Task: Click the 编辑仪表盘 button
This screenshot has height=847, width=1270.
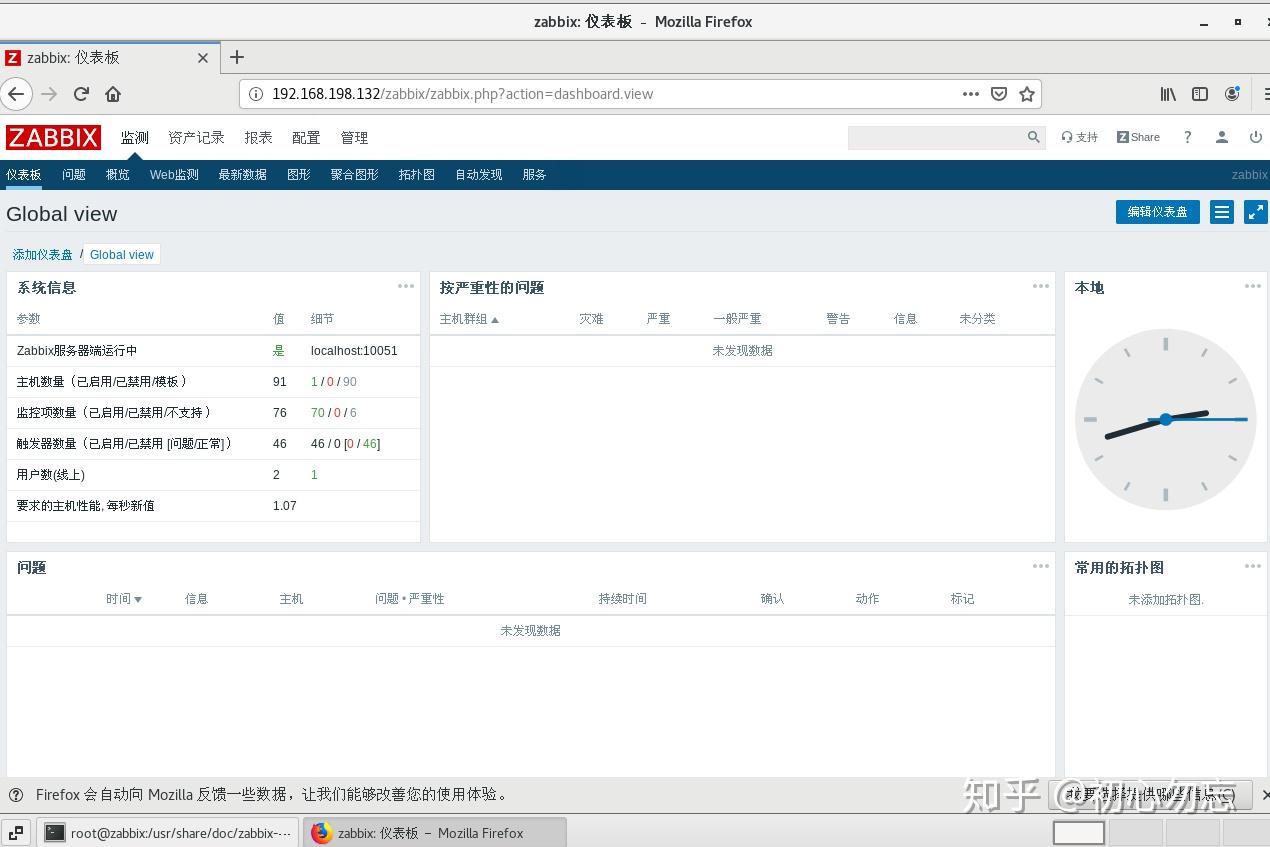Action: pos(1158,212)
